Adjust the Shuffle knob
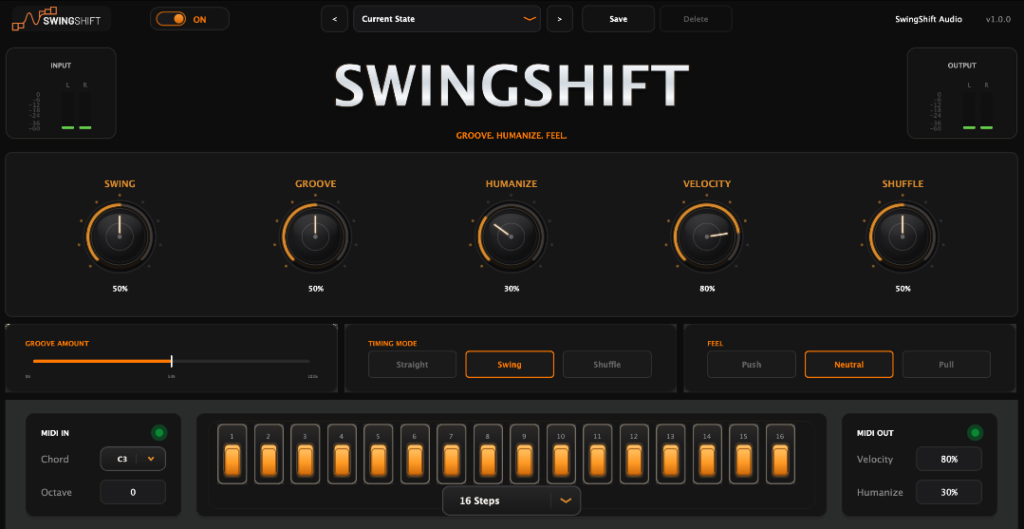This screenshot has height=529, width=1024. (x=903, y=236)
